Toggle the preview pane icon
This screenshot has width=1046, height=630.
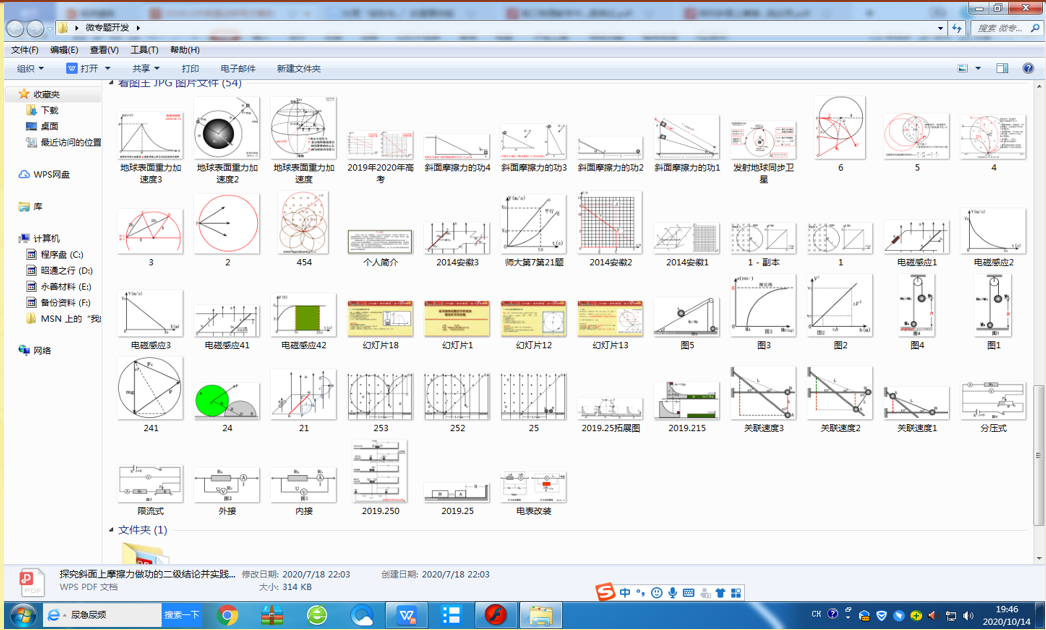1002,69
